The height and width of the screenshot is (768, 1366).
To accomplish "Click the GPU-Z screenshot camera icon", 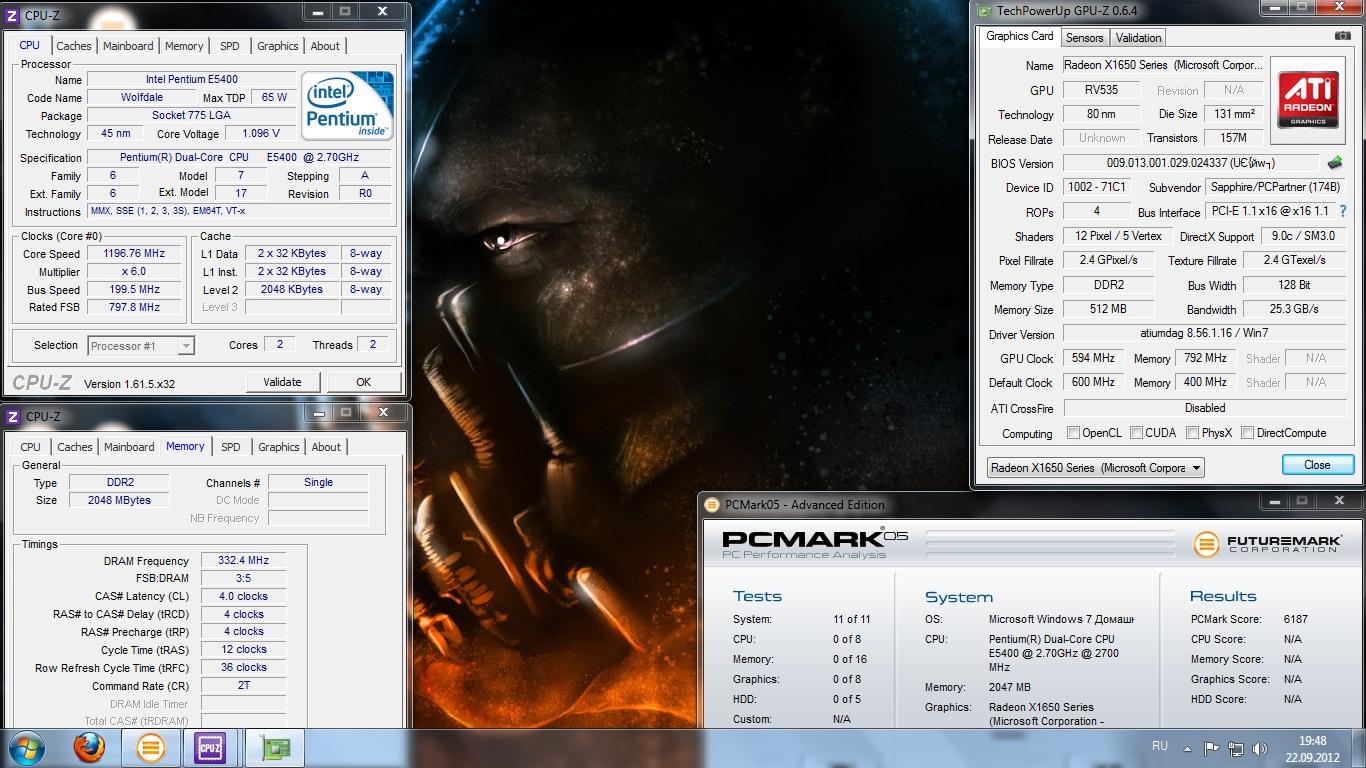I will [x=1342, y=36].
